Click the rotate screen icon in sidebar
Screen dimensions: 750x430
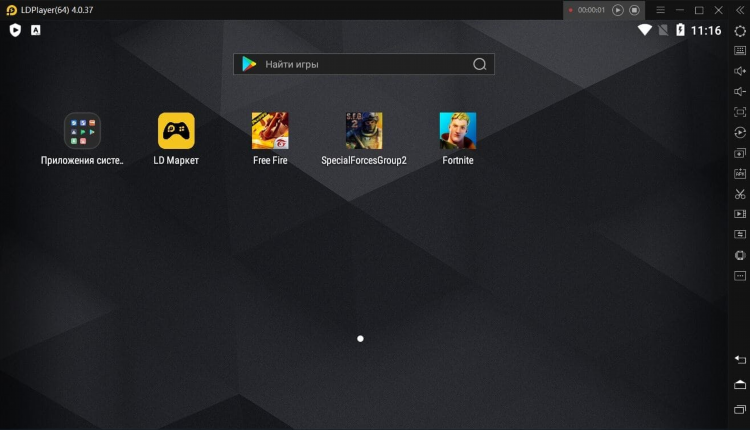point(740,255)
